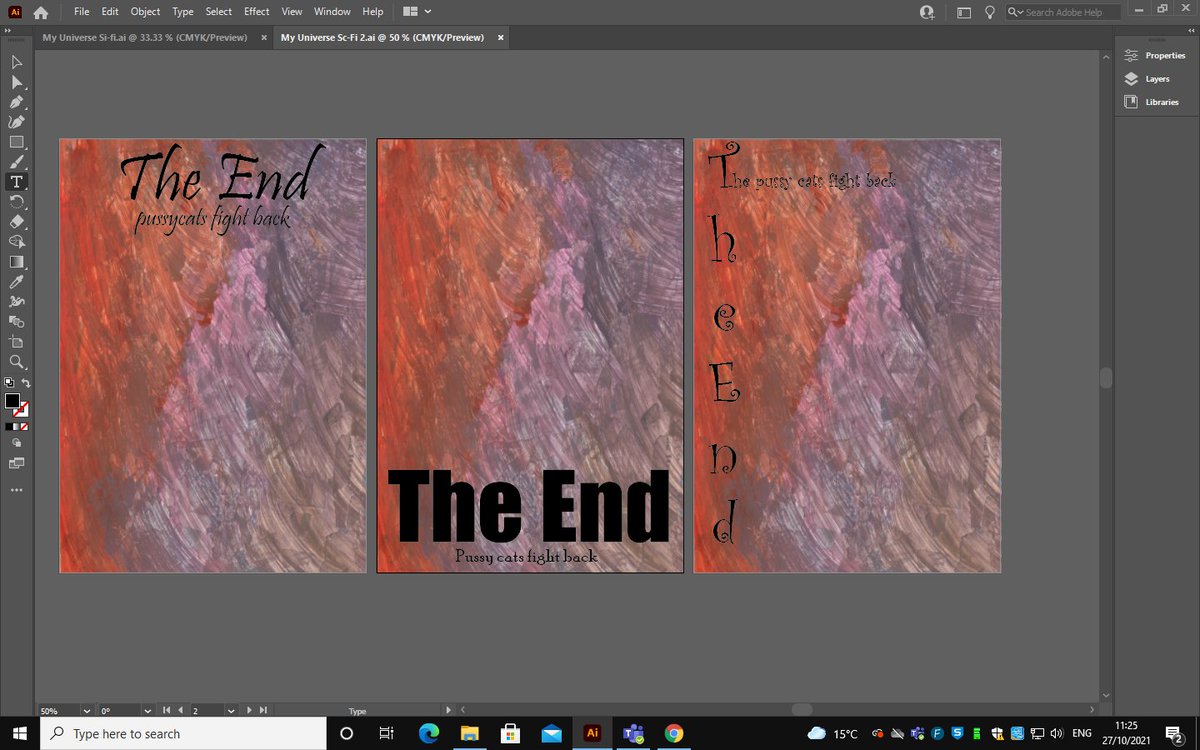
Task: Click the big bold "The End" text
Action: pyautogui.click(x=529, y=505)
